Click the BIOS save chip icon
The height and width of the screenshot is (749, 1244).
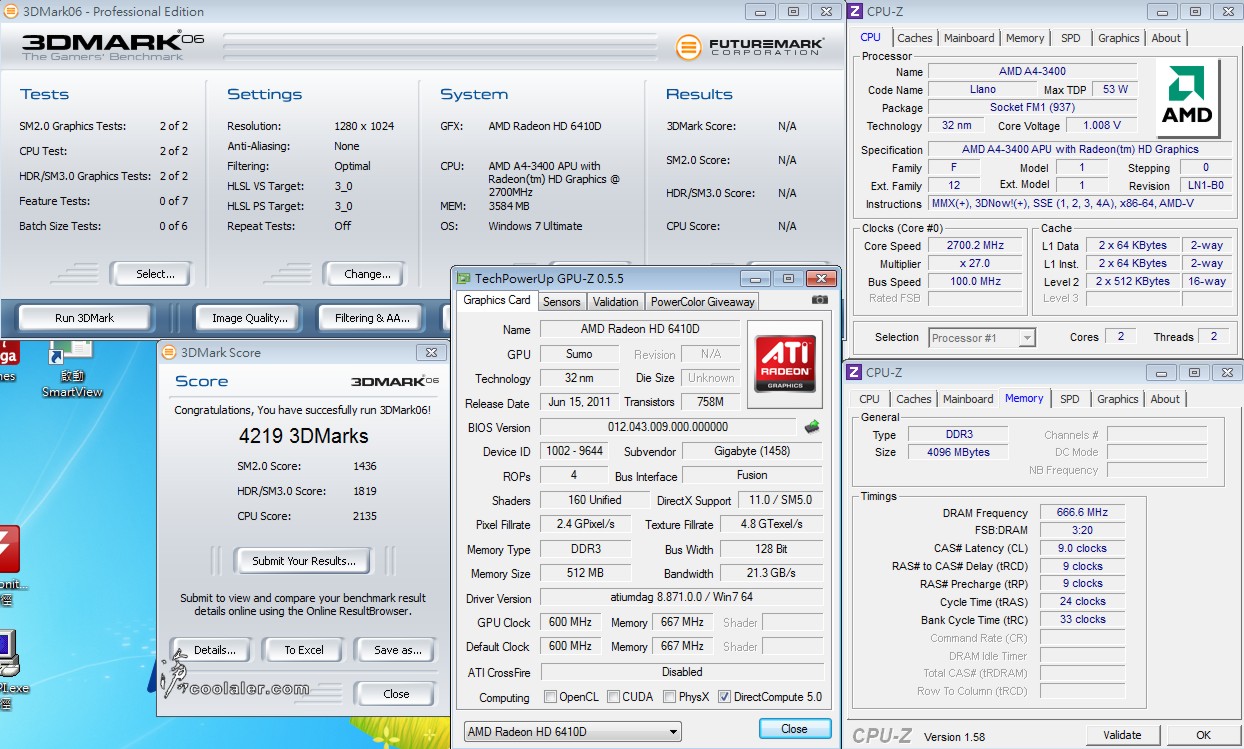coord(812,427)
